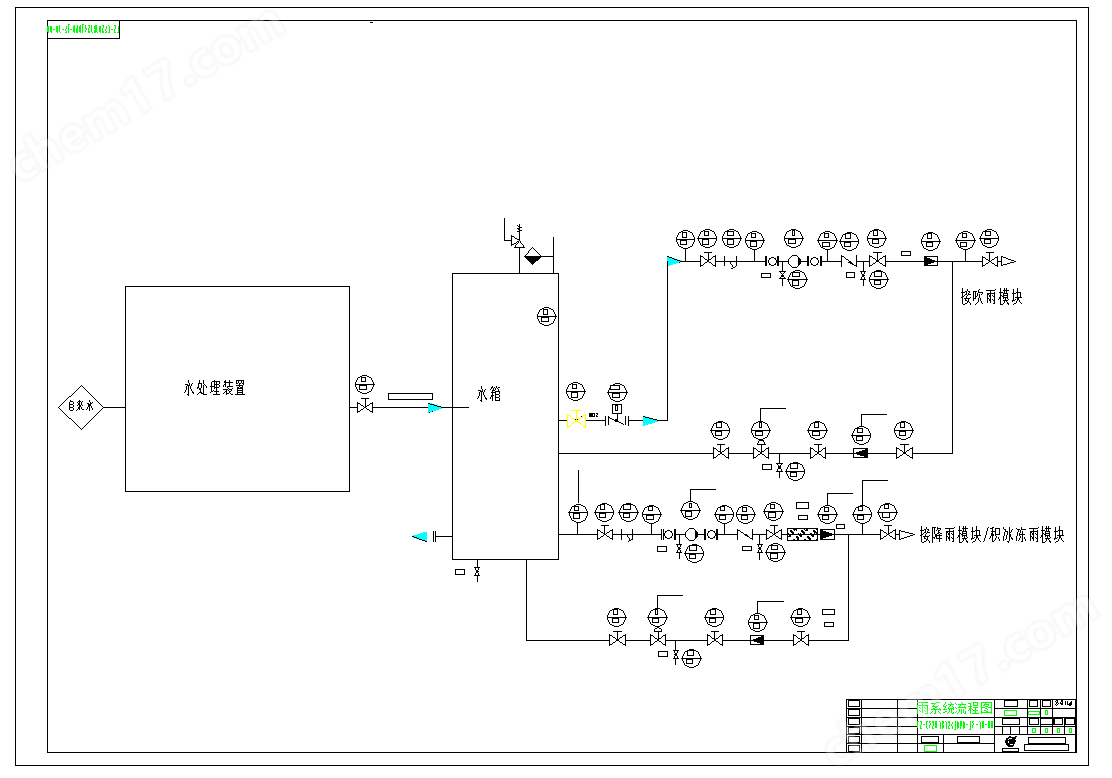Screen dimensions: 1112x778
Task: Click the green drawing-number tag in top-left corner
Action: click(x=83, y=30)
